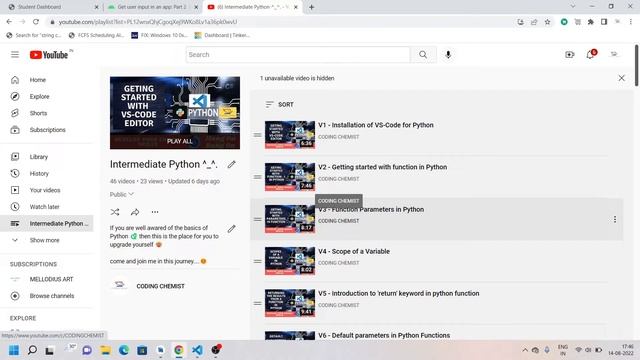Open V4 Scope of a Variable video
Screen dimensions: 640x360
(x=354, y=251)
